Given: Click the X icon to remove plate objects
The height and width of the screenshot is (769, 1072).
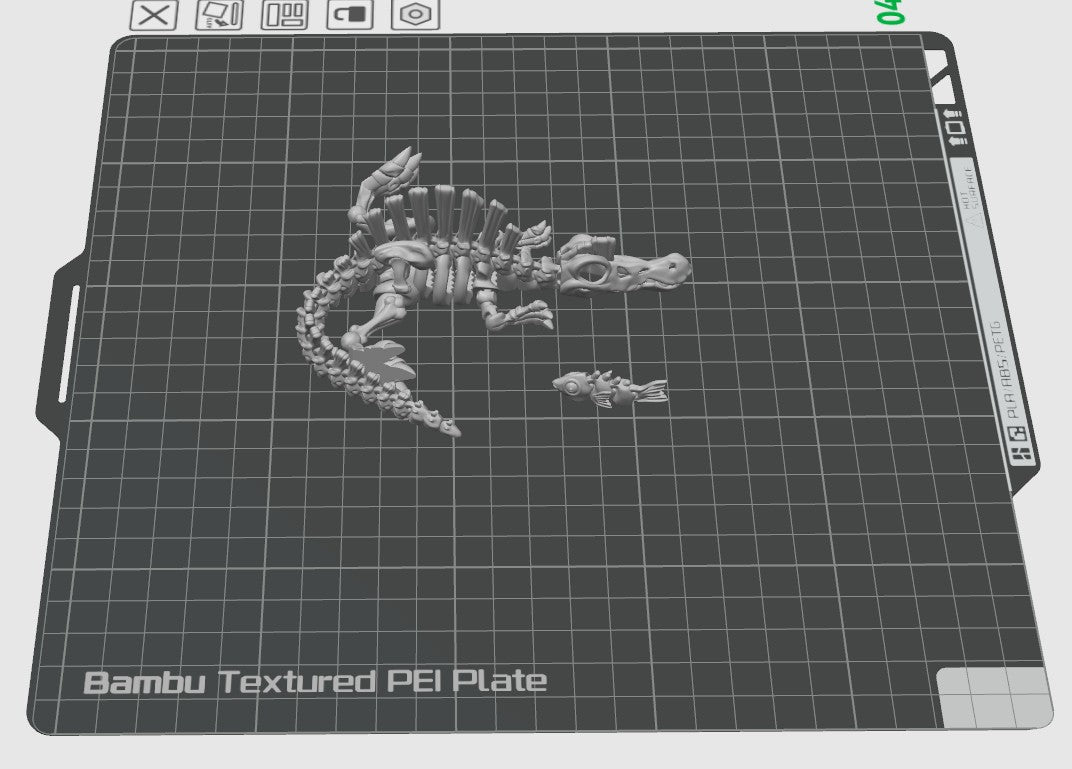Looking at the screenshot, I should pyautogui.click(x=154, y=15).
